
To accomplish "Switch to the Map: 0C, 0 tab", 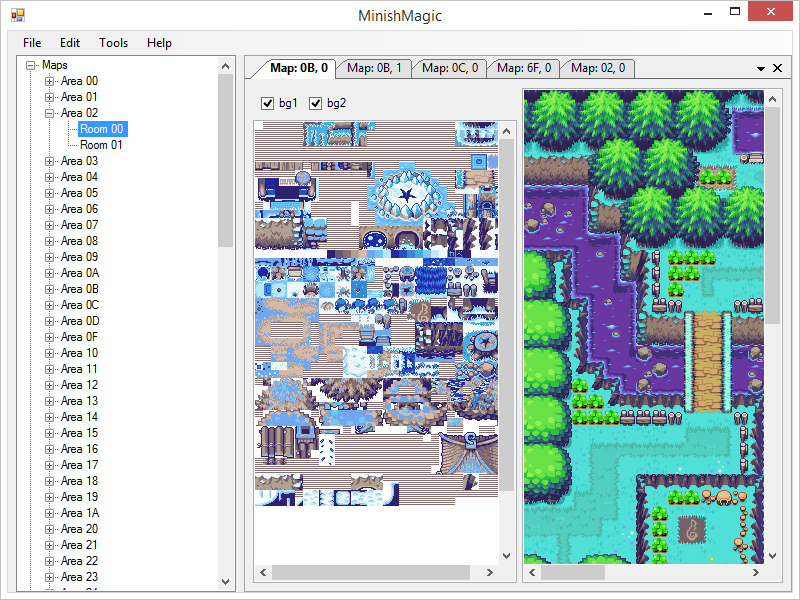I will pos(450,68).
